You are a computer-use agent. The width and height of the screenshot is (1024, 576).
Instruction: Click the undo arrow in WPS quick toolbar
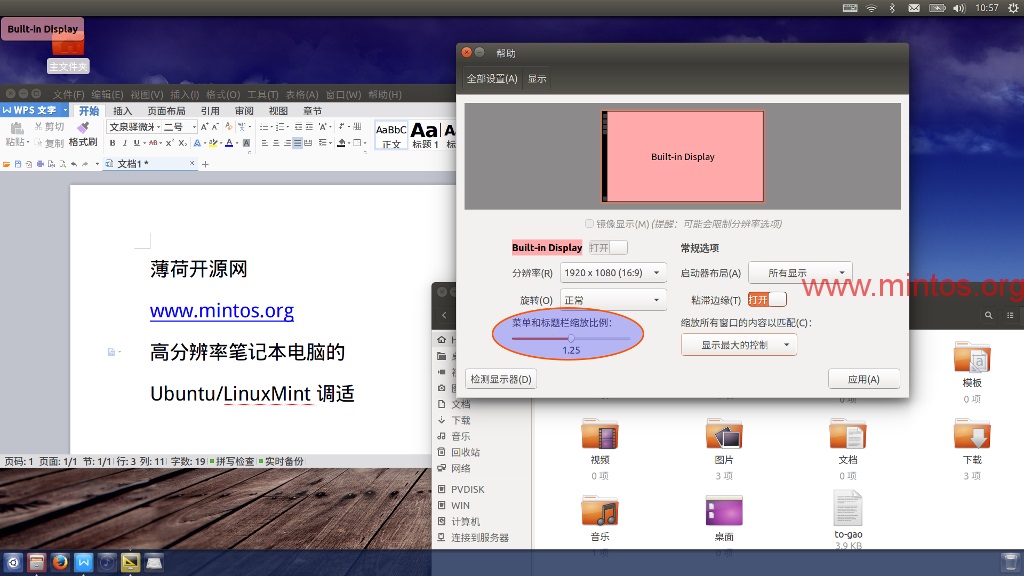point(74,164)
